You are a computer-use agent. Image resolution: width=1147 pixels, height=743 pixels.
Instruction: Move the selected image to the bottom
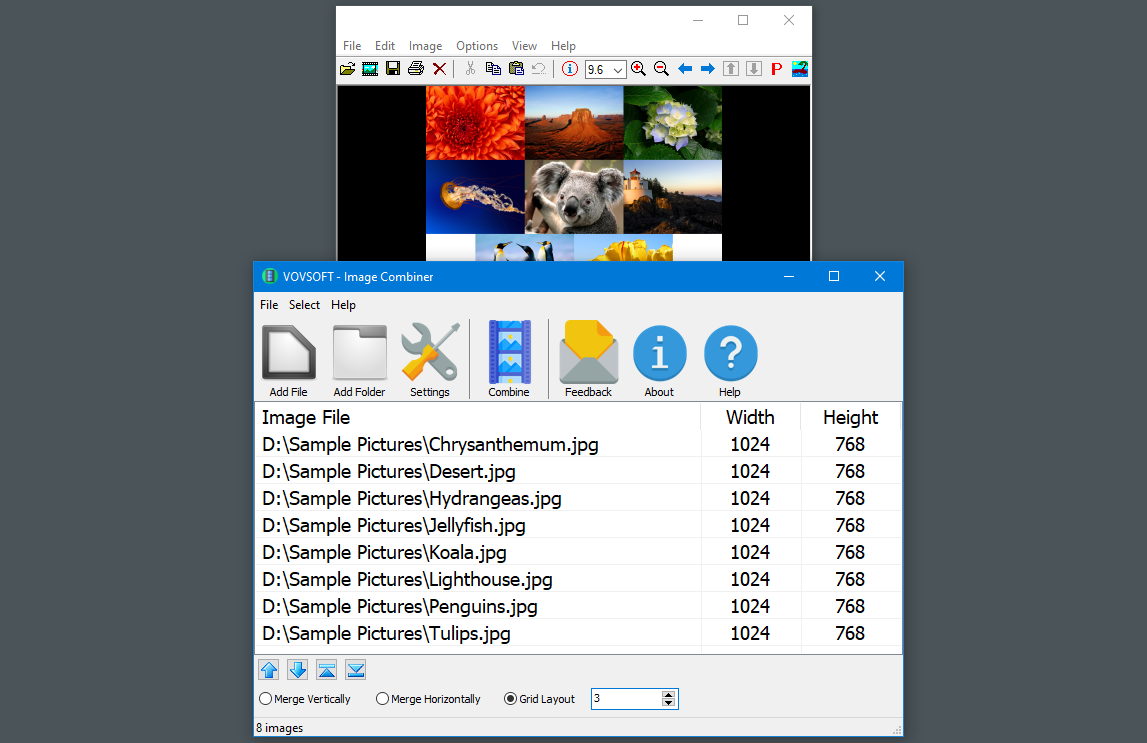tap(356, 670)
